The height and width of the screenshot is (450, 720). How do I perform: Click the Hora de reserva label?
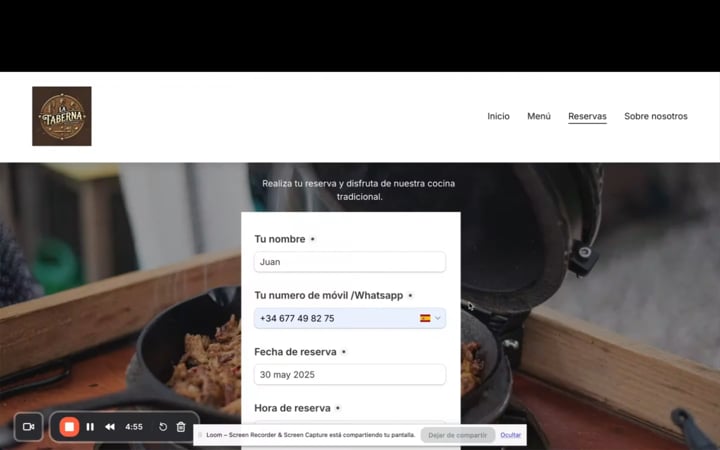(x=292, y=408)
